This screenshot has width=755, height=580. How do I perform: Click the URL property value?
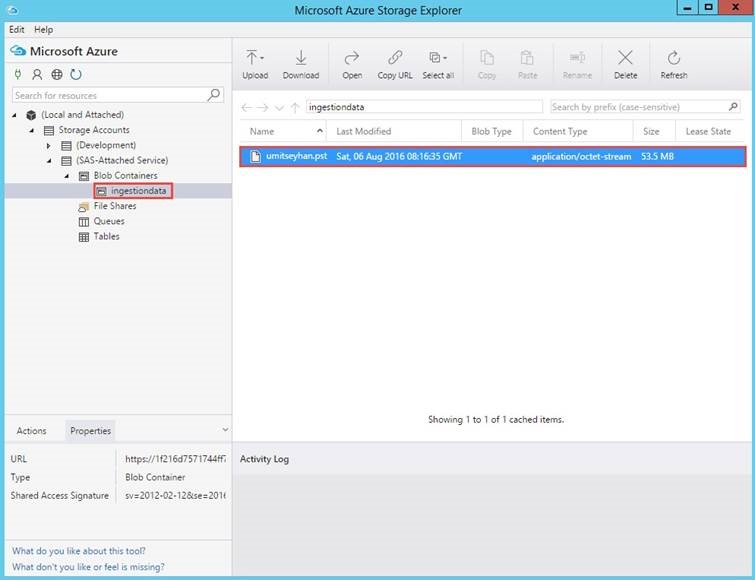(x=175, y=459)
